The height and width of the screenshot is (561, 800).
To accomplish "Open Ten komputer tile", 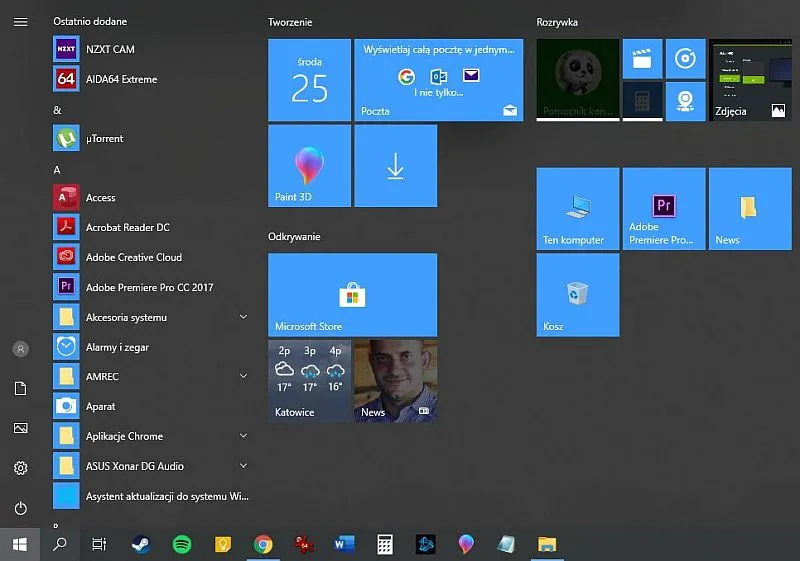I will click(x=578, y=209).
